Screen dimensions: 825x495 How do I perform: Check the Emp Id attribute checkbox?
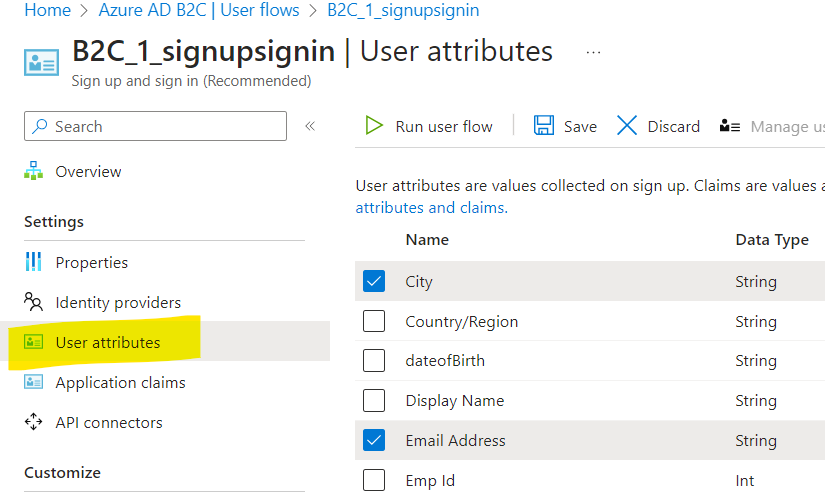[x=374, y=480]
